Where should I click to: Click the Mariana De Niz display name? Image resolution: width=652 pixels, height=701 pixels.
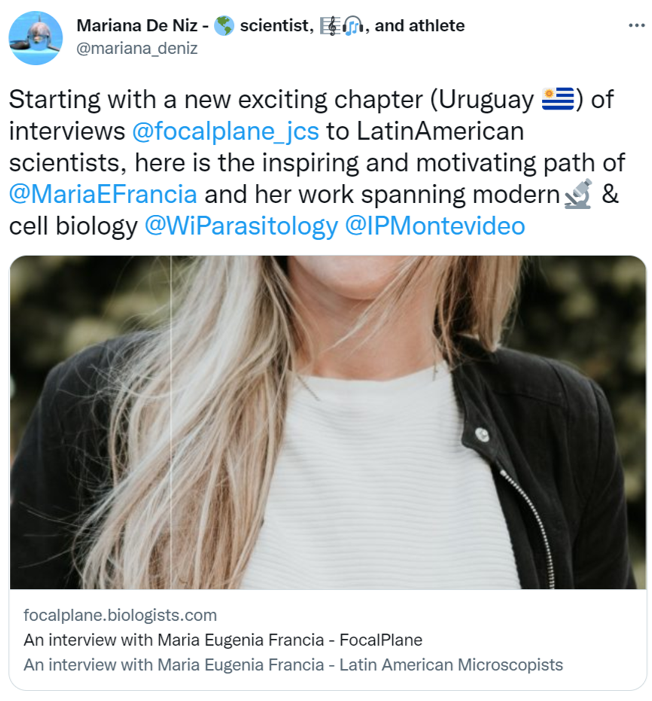tap(137, 25)
